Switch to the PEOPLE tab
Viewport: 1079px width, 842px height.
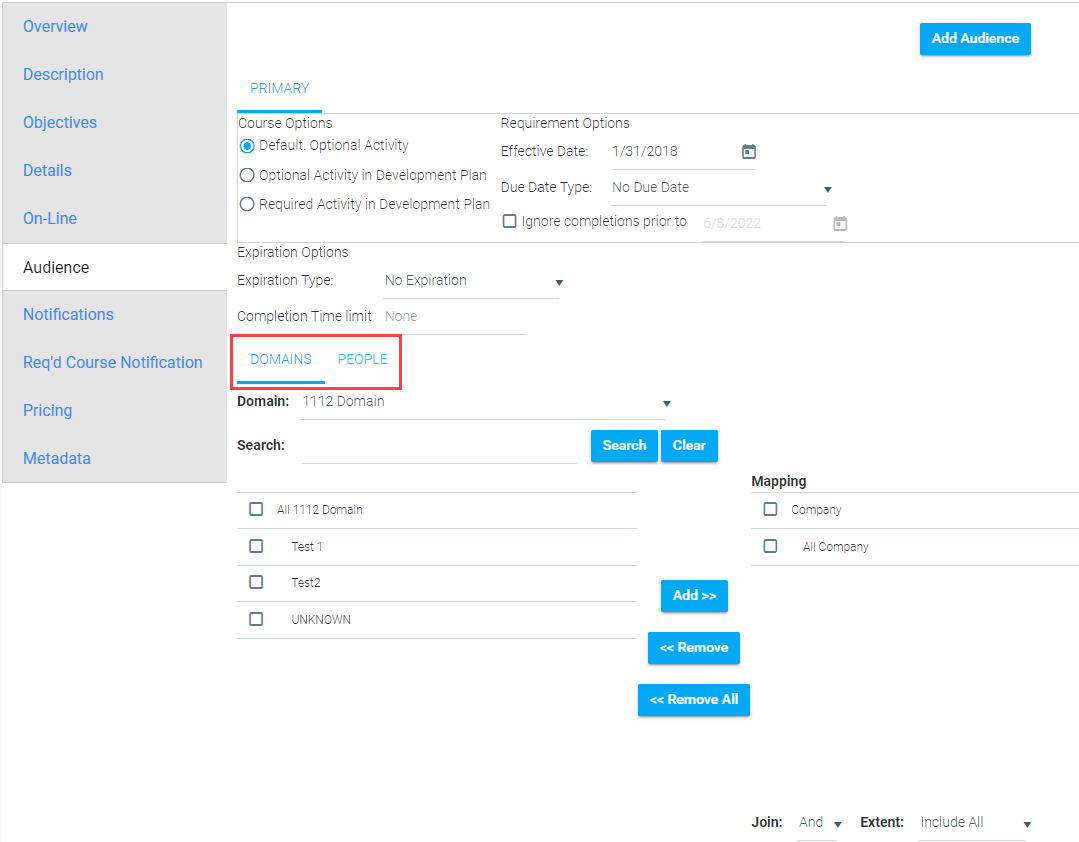pos(363,360)
